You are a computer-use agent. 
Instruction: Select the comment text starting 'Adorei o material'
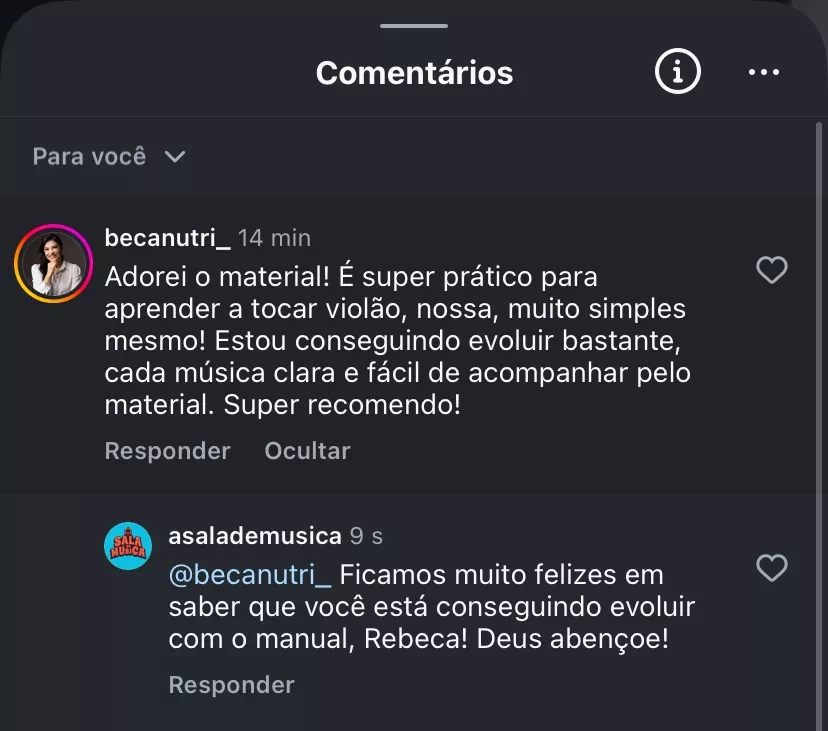397,340
